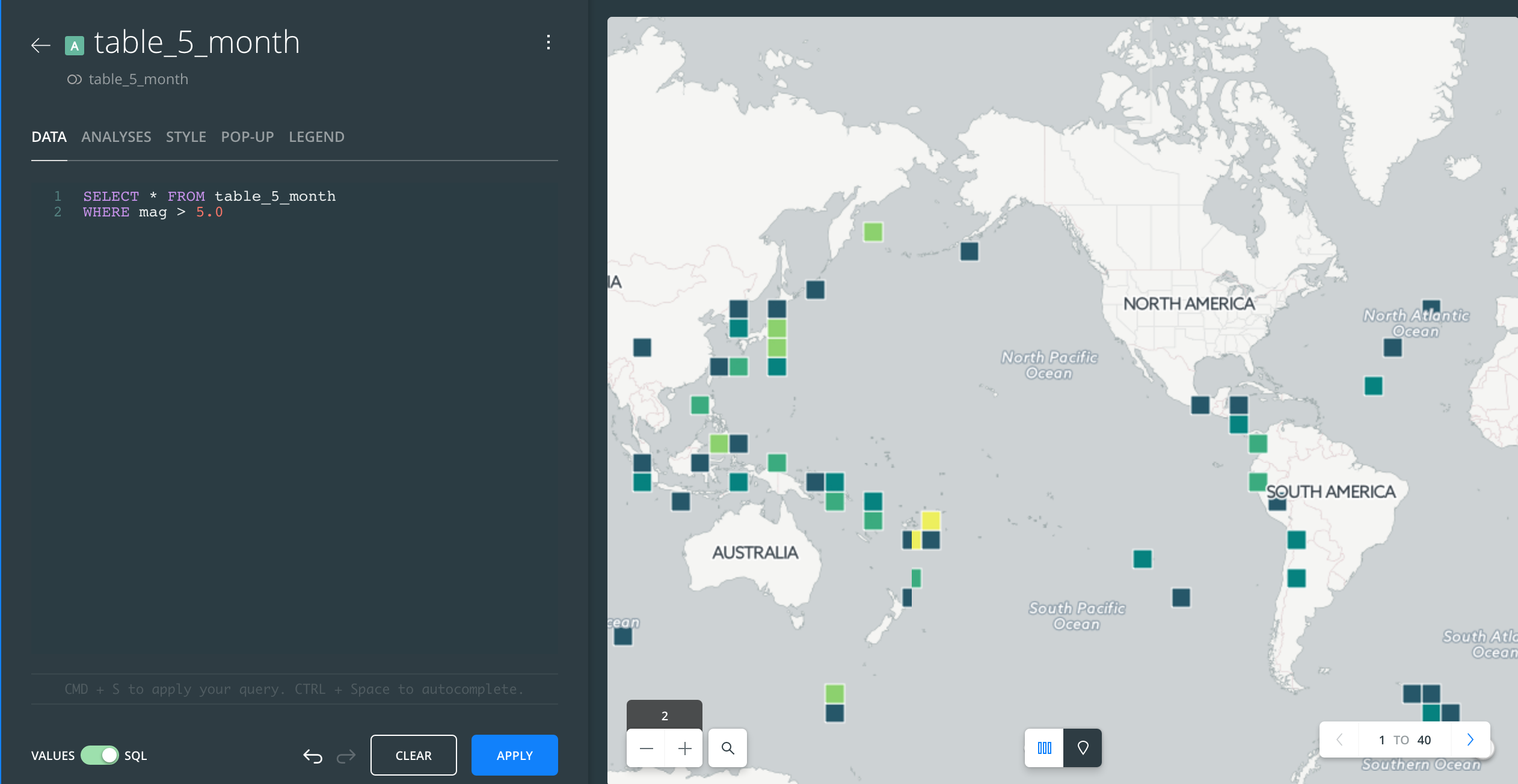Open the LEGEND tab
The image size is (1518, 784).
(x=316, y=136)
